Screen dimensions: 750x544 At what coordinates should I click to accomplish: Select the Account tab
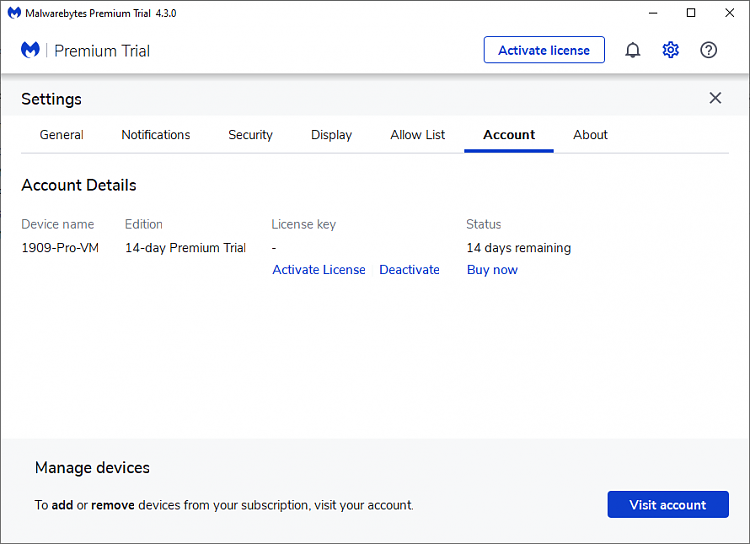click(x=509, y=135)
